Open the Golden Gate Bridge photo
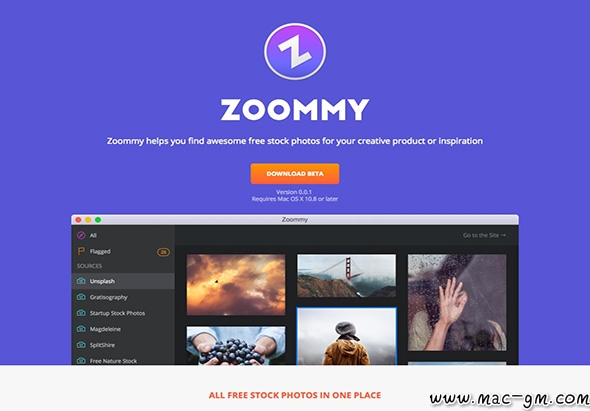The height and width of the screenshot is (411, 590). pyautogui.click(x=347, y=276)
